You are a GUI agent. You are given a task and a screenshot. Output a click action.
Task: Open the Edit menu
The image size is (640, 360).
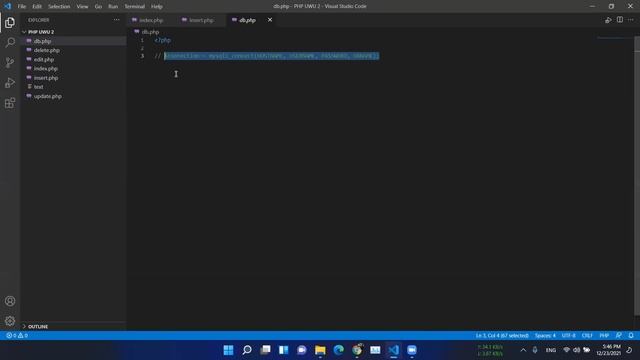[x=37, y=6]
